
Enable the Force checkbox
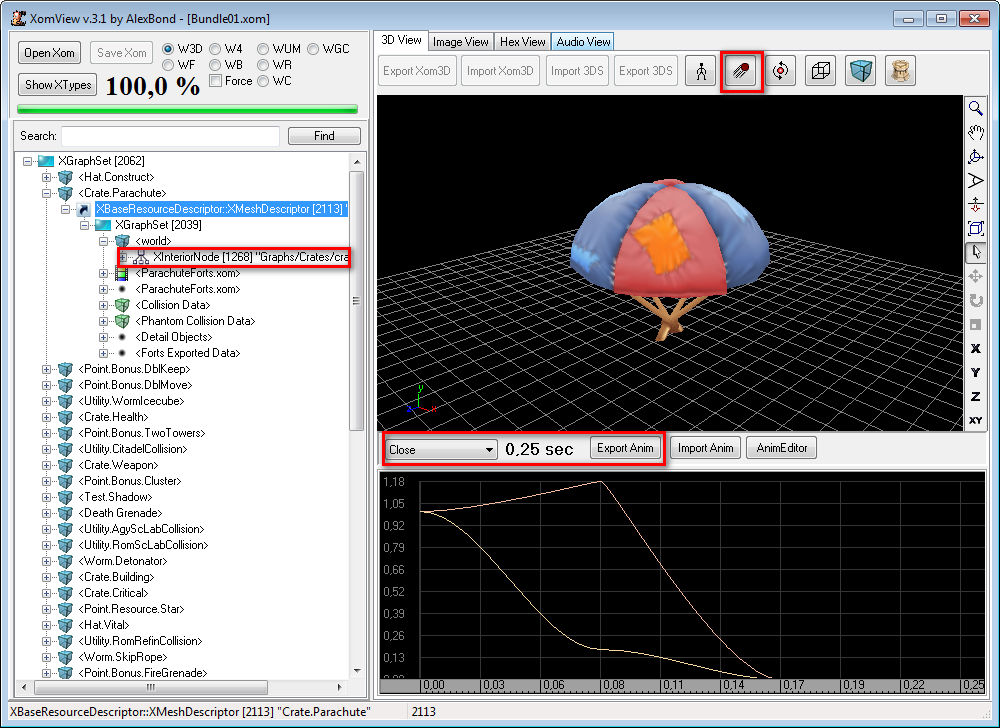(215, 81)
